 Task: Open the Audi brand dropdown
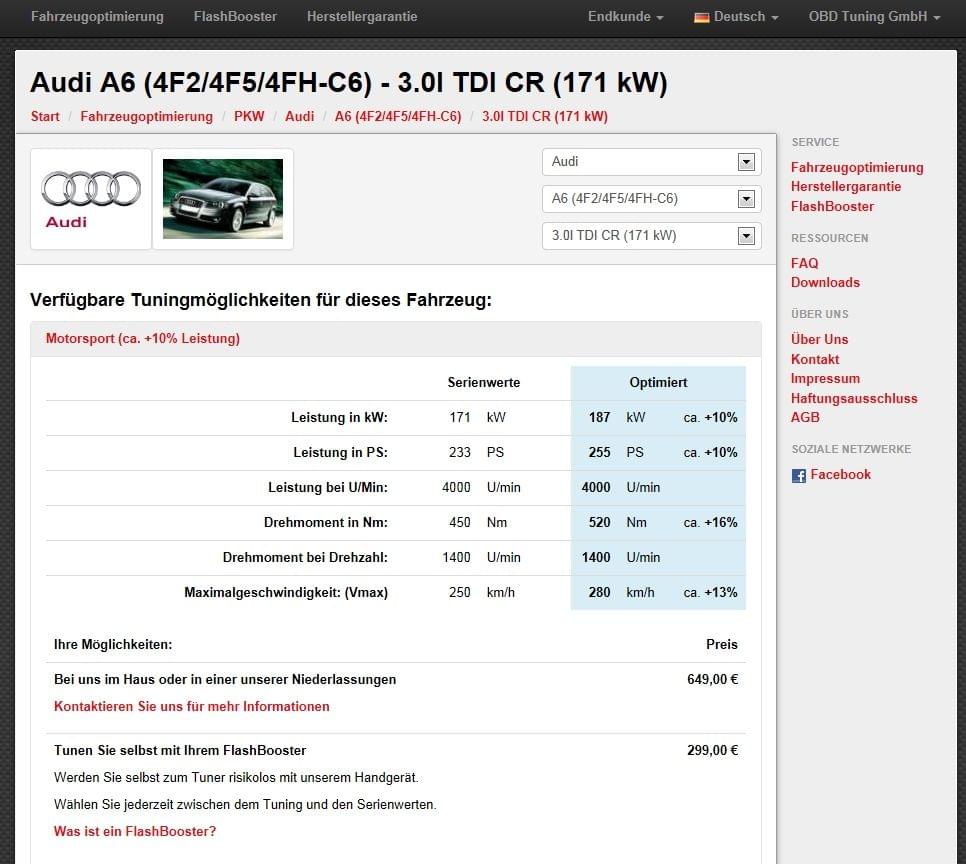coord(651,162)
